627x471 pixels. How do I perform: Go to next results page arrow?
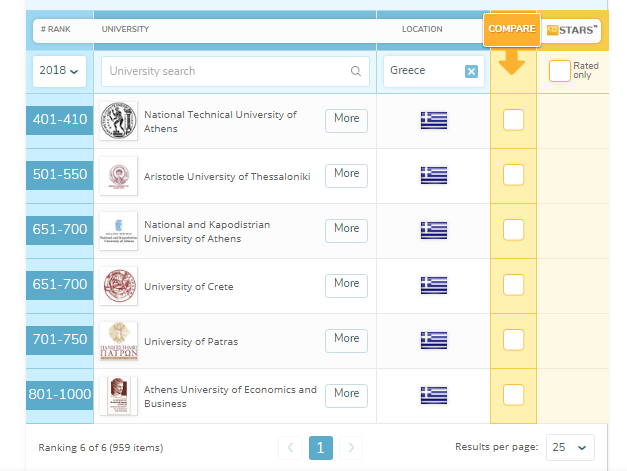click(x=351, y=447)
